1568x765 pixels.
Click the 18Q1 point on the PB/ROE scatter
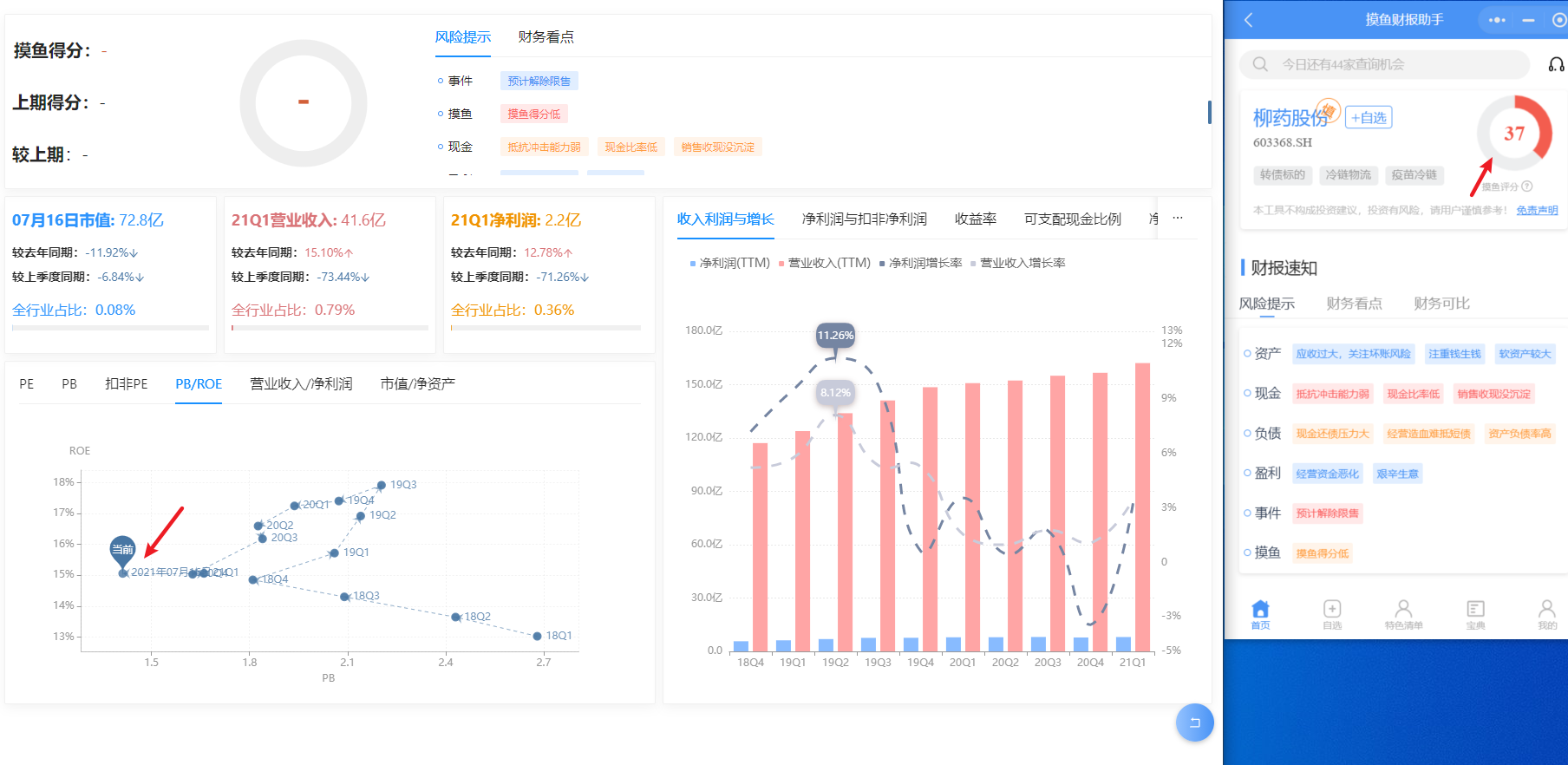537,636
